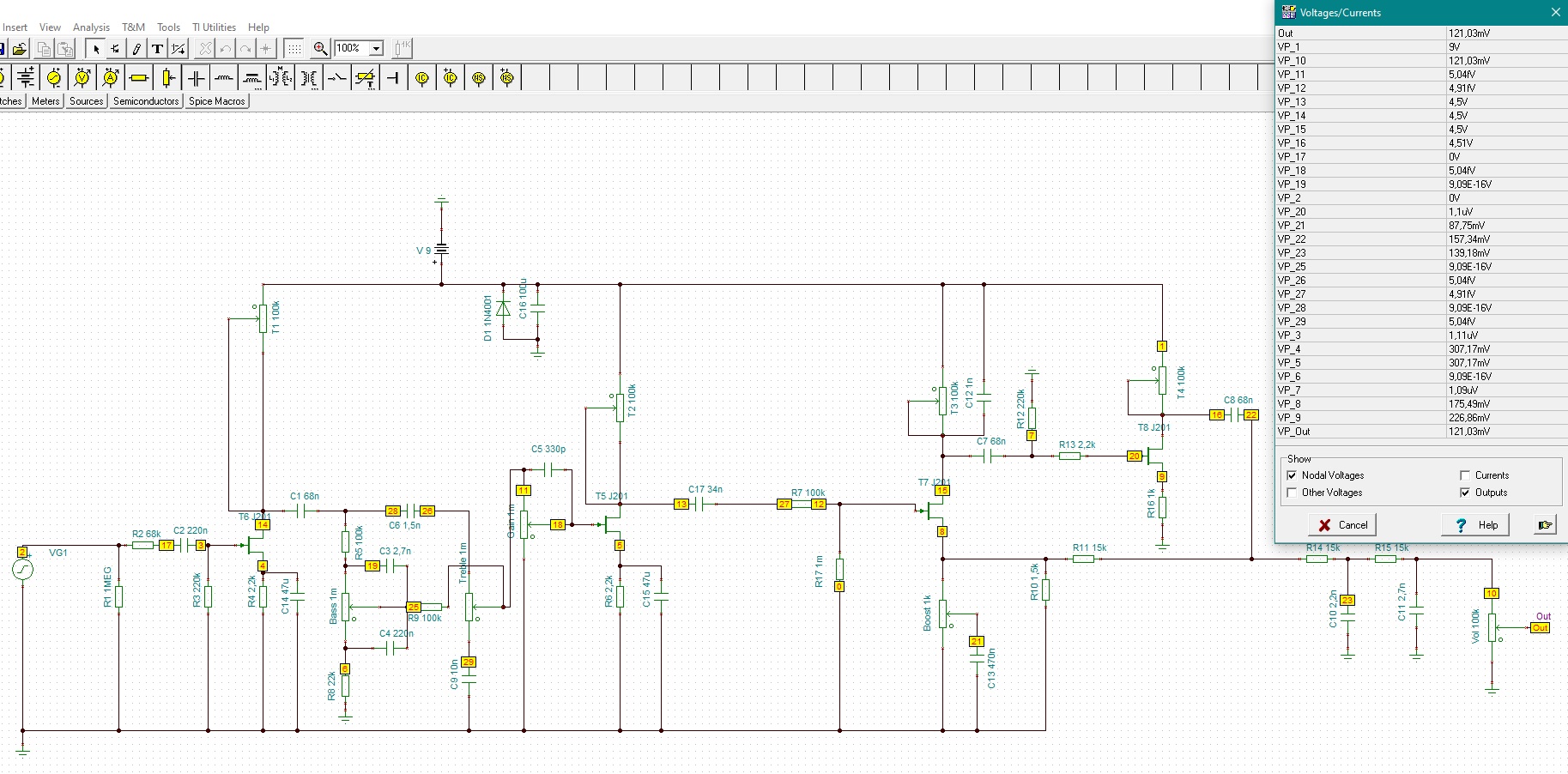Enable the Other Voltages checkbox

[x=1292, y=493]
